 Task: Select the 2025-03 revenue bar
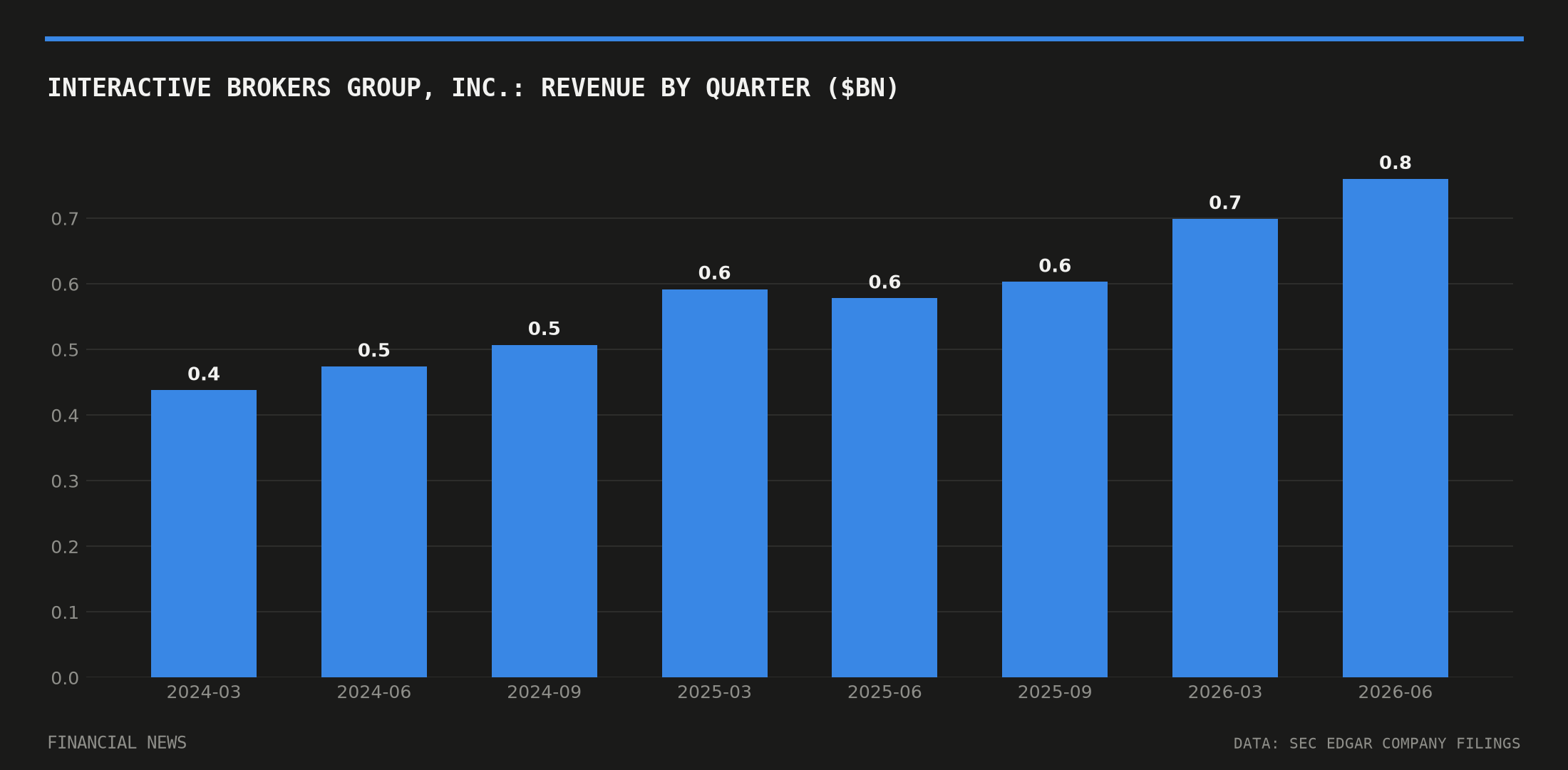click(x=715, y=483)
